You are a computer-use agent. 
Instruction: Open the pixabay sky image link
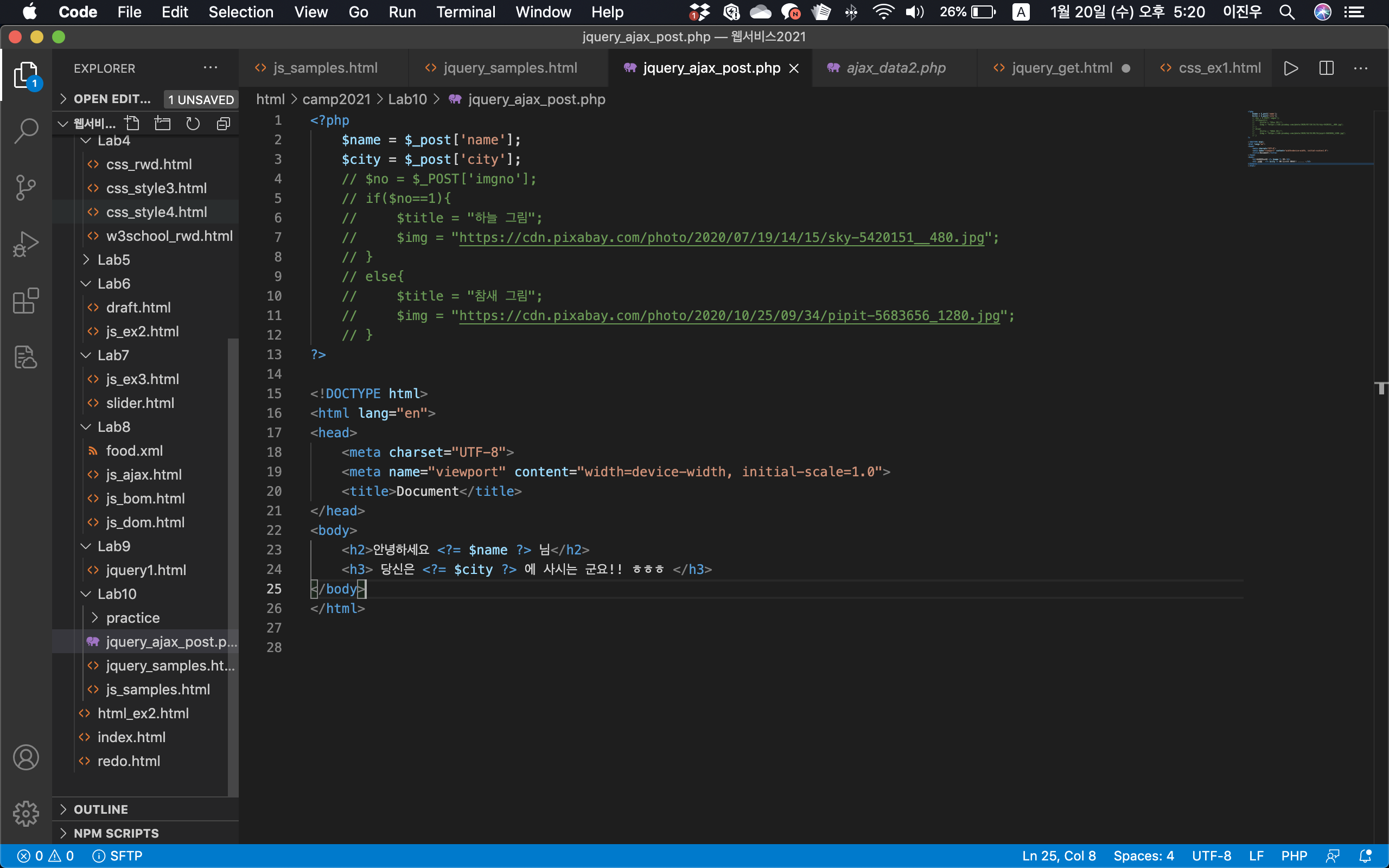[721, 237]
